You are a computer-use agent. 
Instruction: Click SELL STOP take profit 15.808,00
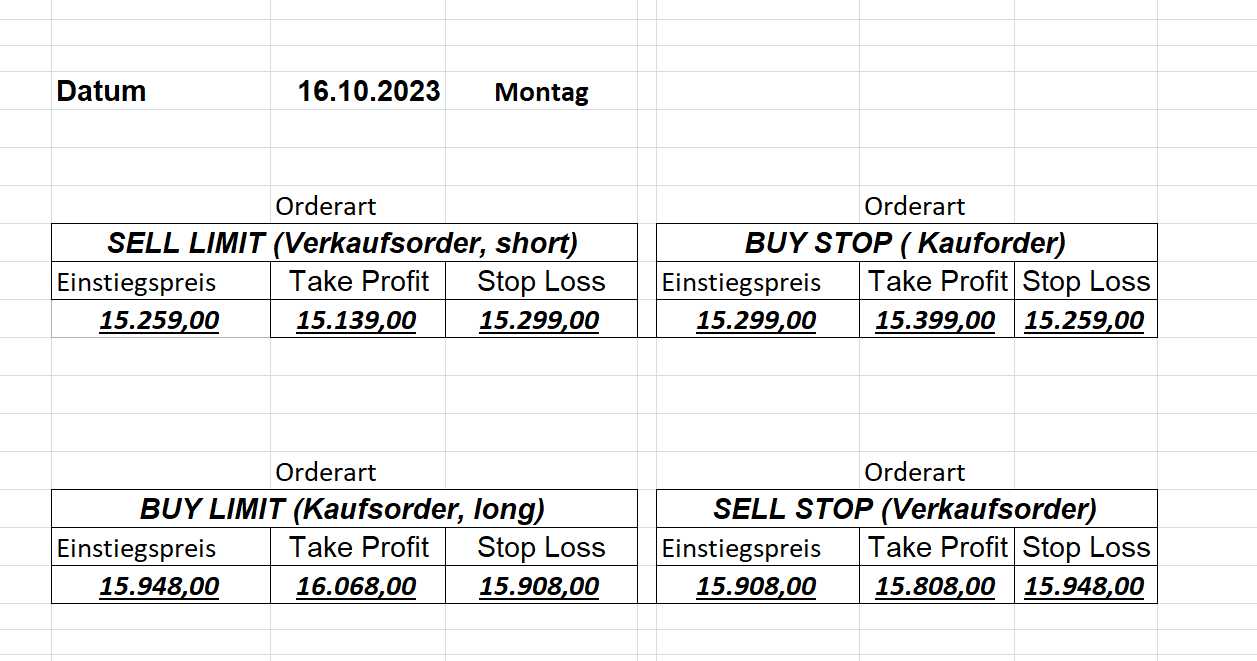click(x=935, y=586)
